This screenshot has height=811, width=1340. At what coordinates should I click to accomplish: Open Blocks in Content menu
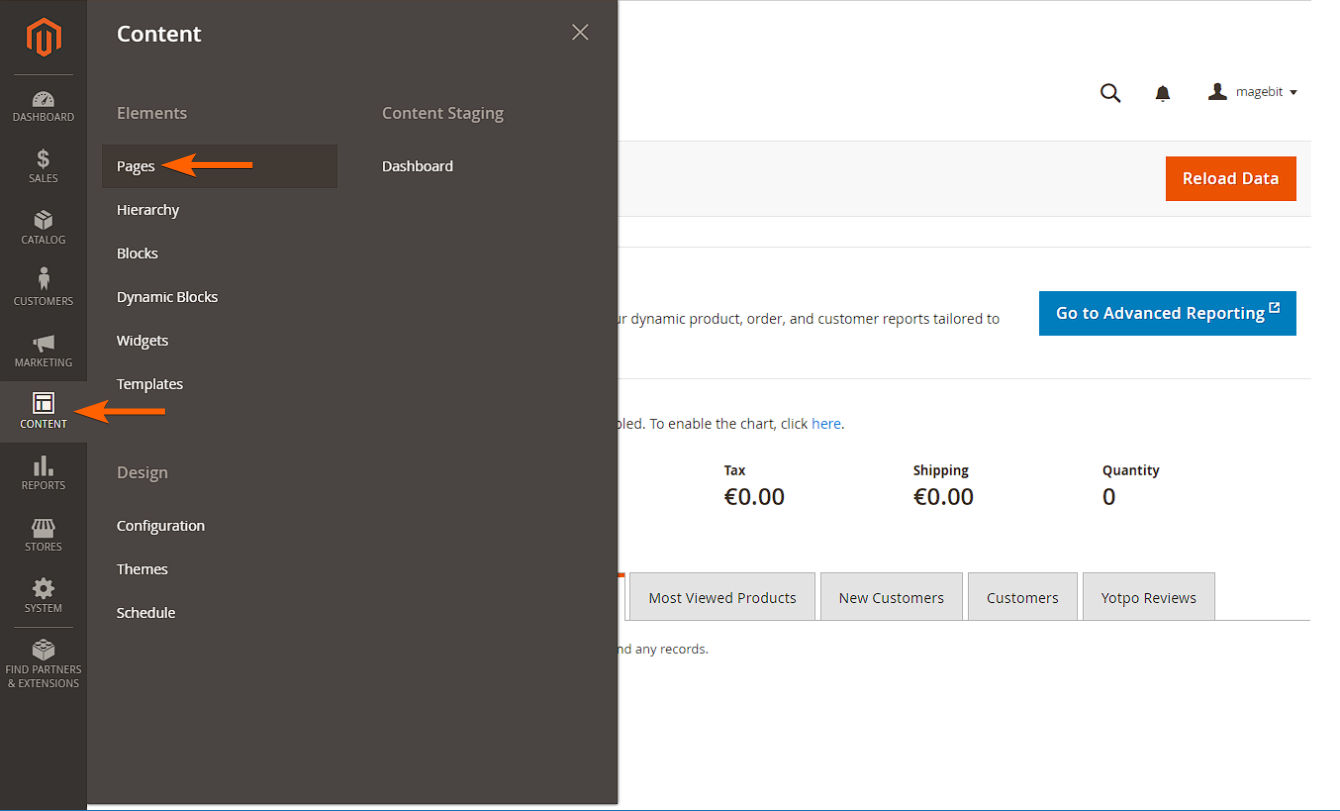click(x=137, y=253)
